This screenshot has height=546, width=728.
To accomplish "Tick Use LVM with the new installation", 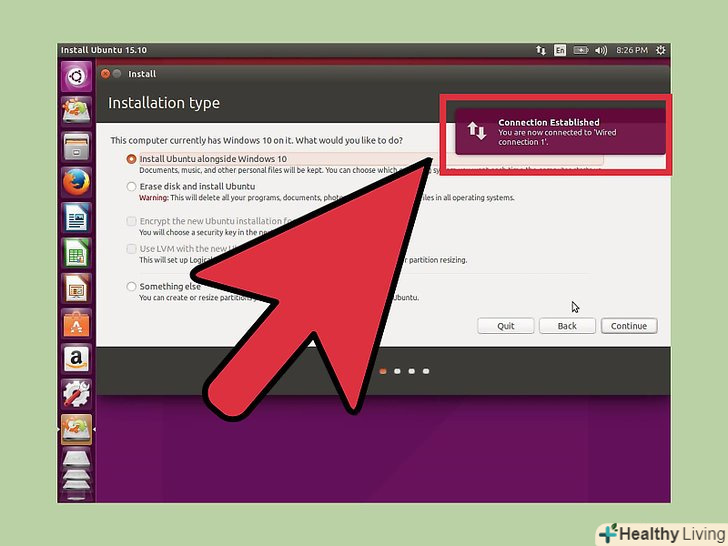I will [131, 249].
